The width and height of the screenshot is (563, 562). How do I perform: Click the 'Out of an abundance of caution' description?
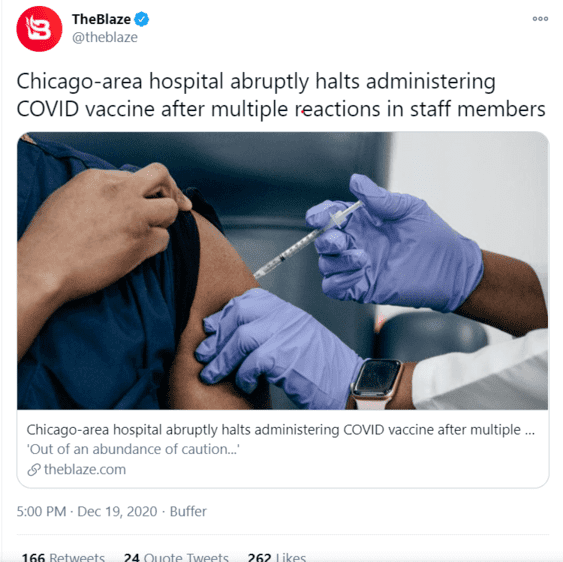(133, 449)
